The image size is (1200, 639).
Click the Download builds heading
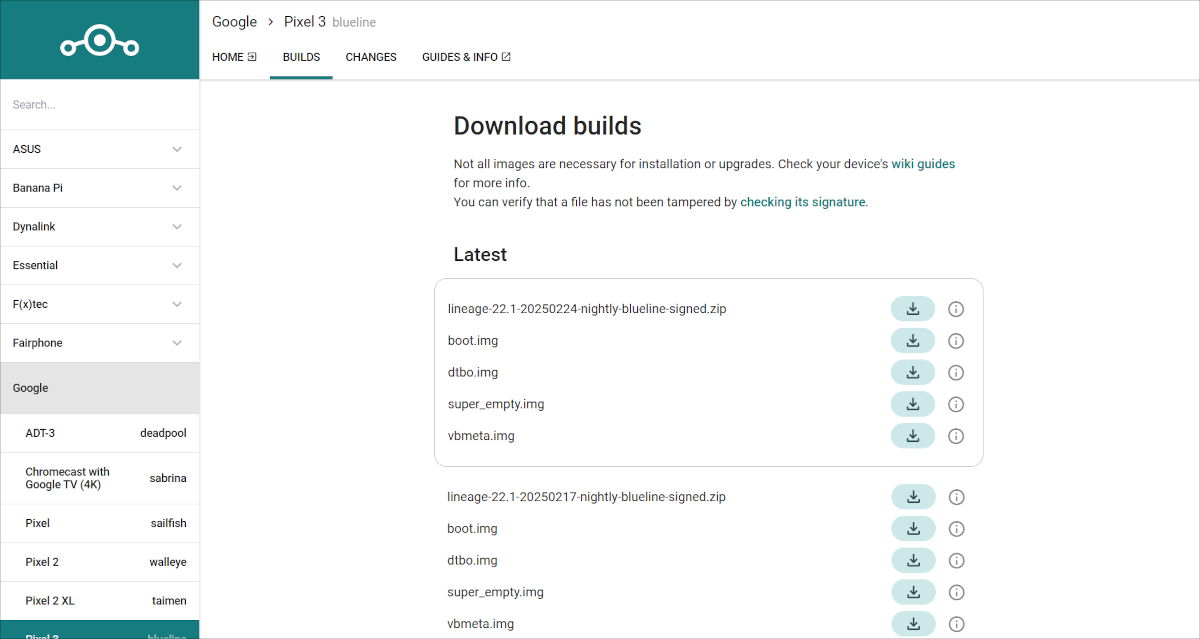(x=548, y=126)
